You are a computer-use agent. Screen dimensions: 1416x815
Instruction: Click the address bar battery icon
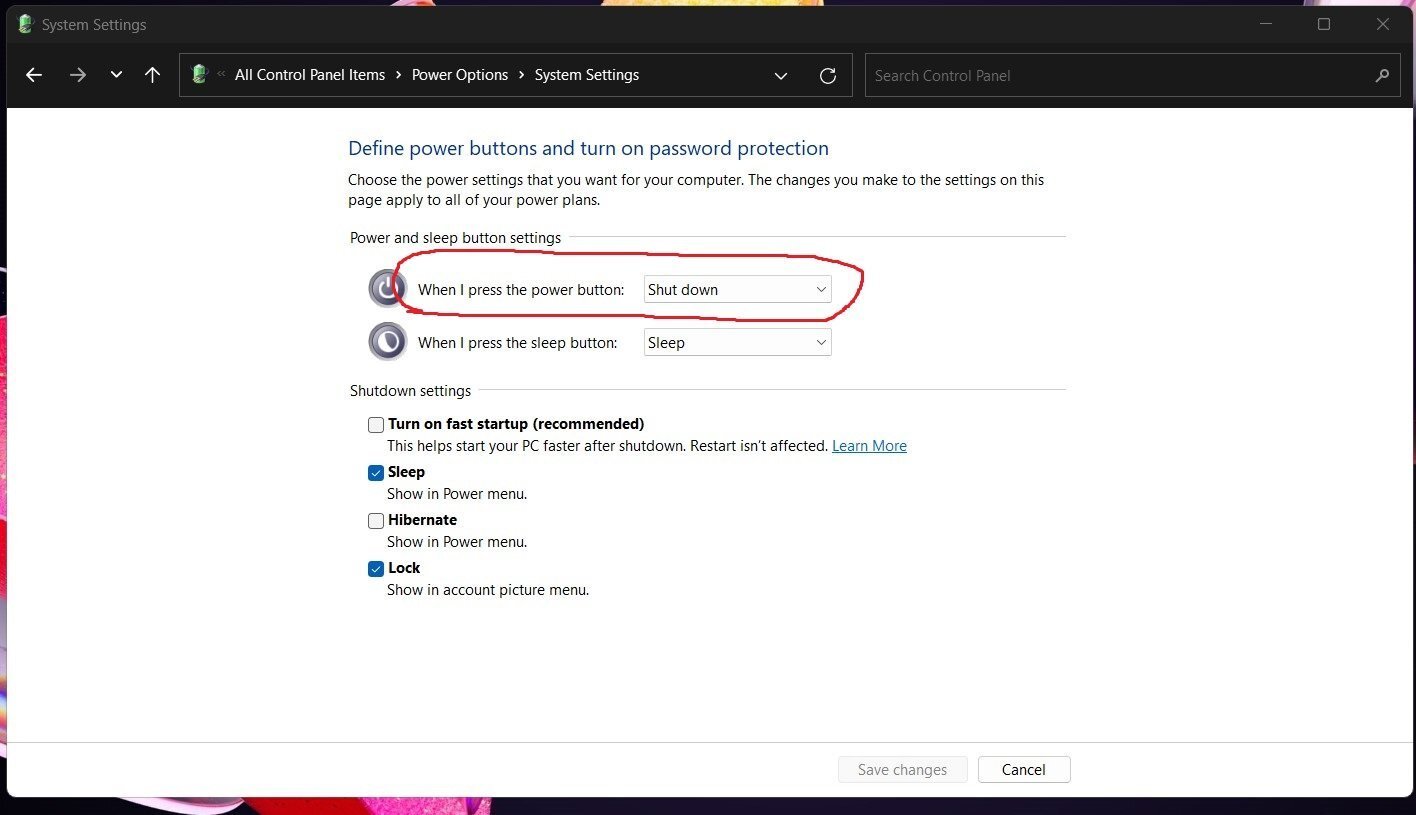199,74
